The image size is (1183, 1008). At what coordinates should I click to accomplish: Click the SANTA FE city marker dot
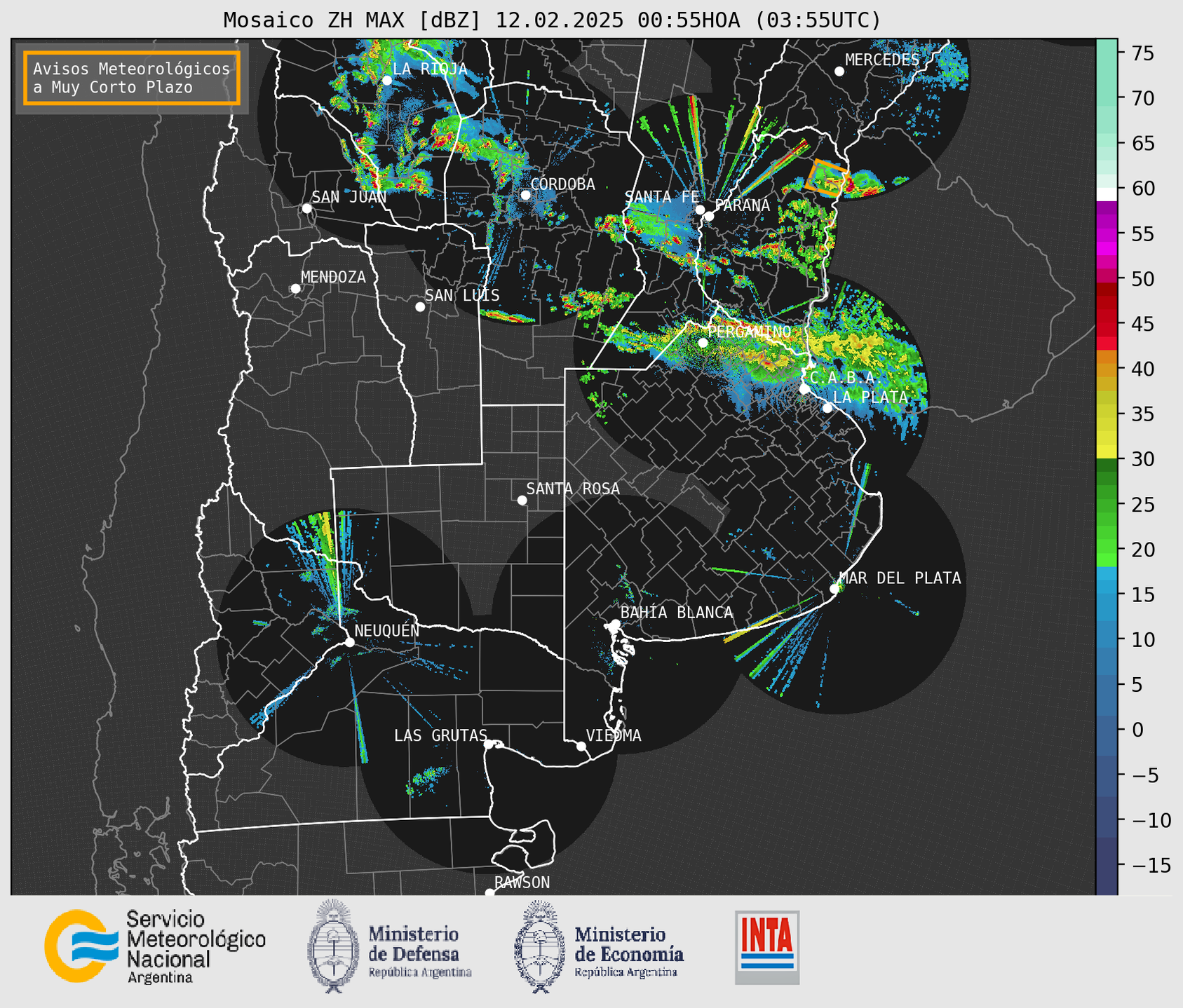pyautogui.click(x=700, y=210)
